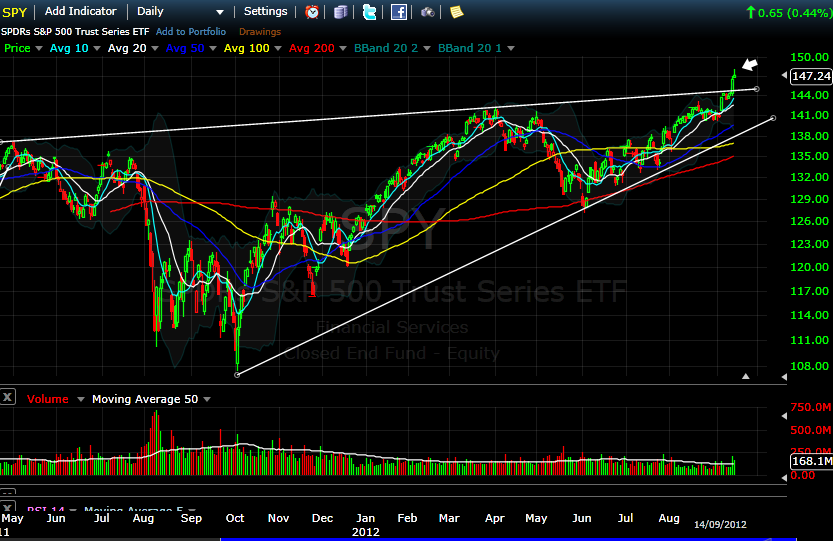Expand the Avg 20 dropdown arrow
This screenshot has height=541, width=833.
(x=155, y=48)
